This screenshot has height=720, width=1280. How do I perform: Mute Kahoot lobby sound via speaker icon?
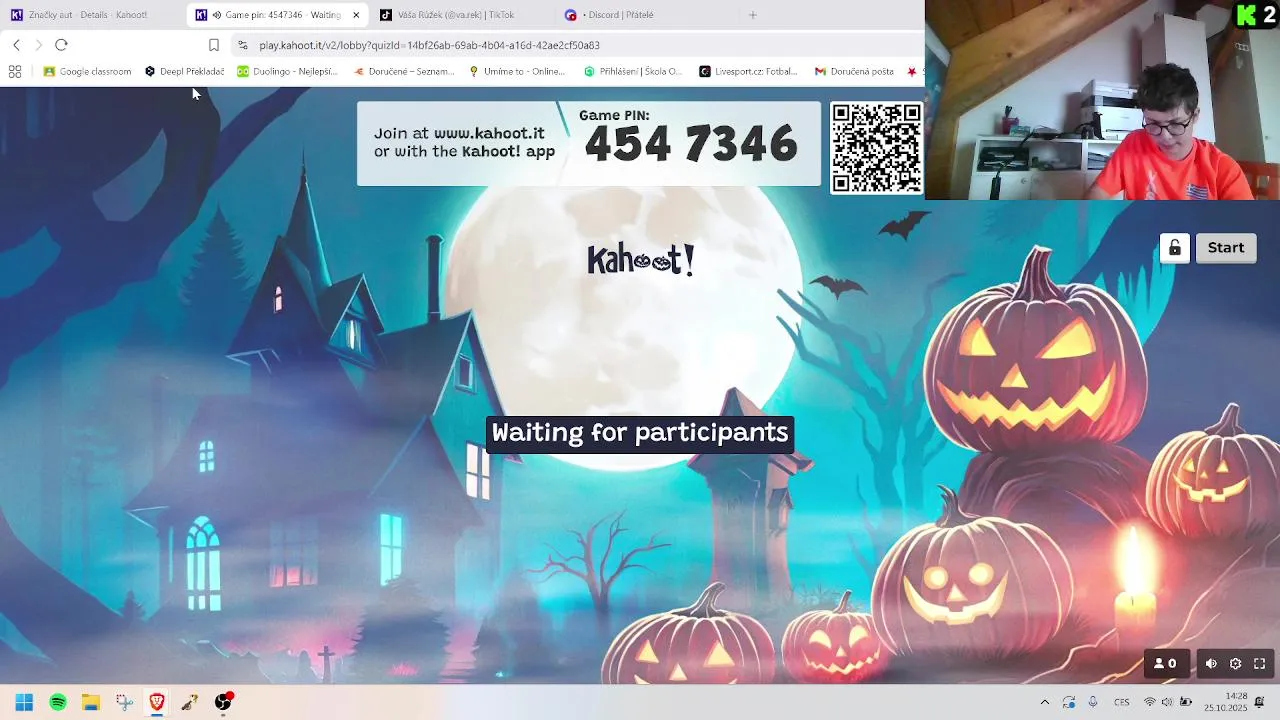(1211, 663)
